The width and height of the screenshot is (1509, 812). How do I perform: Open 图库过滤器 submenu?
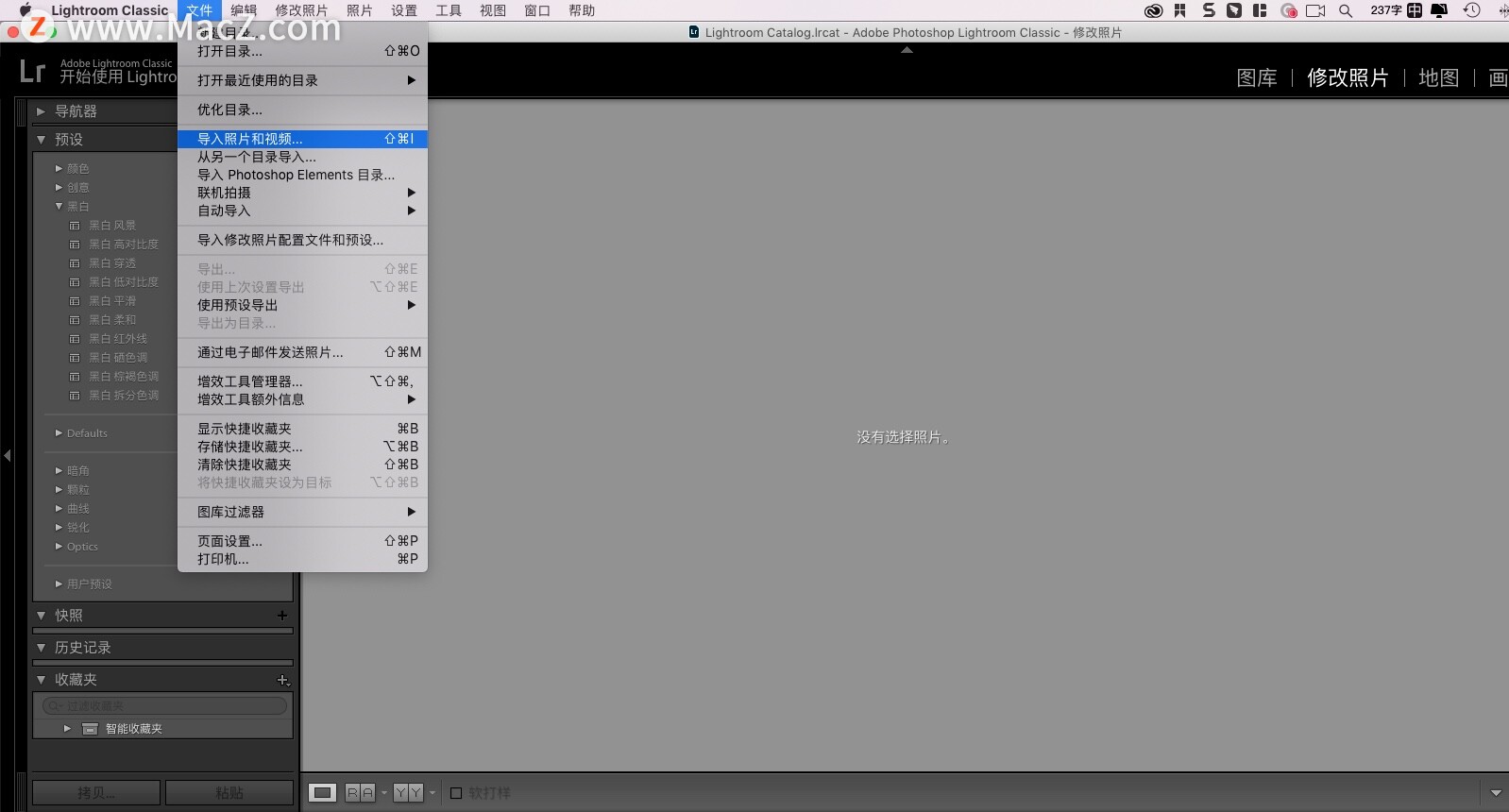point(302,512)
